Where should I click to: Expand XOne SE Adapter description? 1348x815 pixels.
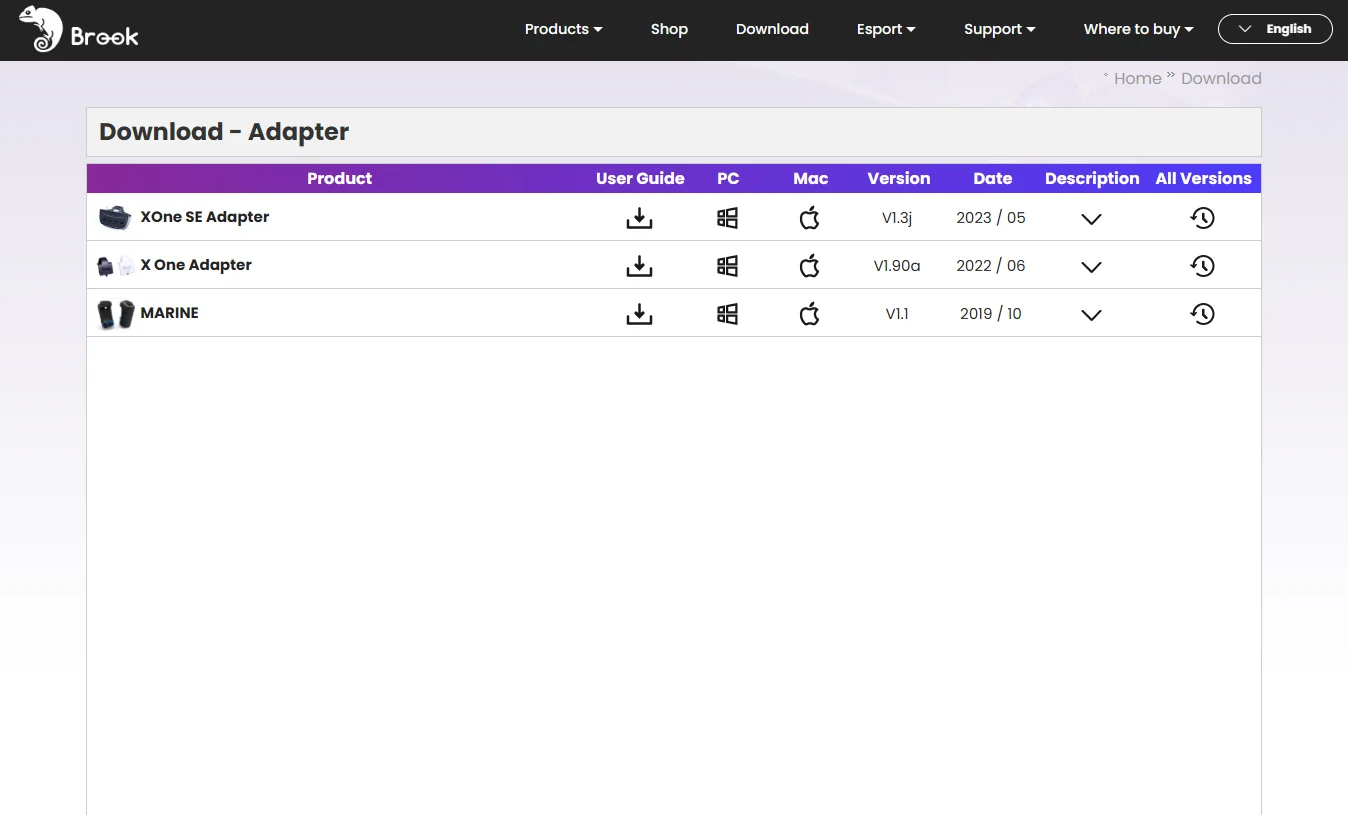tap(1091, 219)
